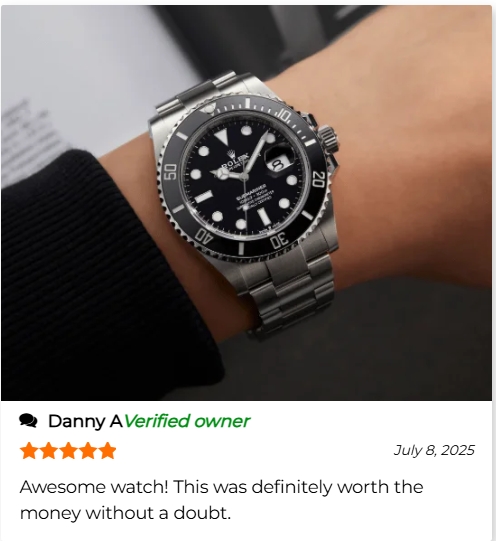Screen dimensions: 496x541
Task: Click the review text starting 'Awesome watch!'
Action: (221, 500)
